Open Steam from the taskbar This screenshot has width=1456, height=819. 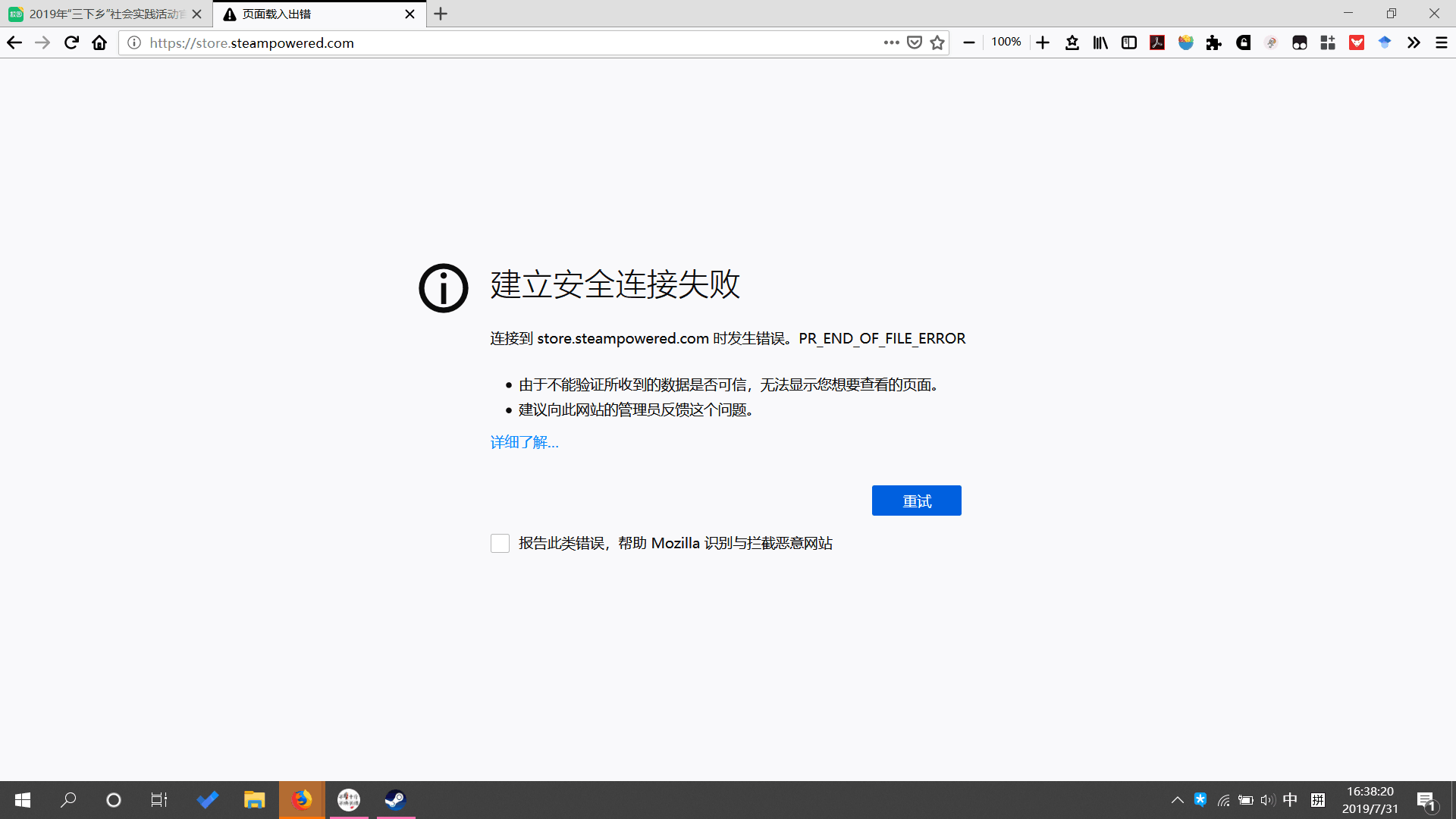tap(395, 800)
